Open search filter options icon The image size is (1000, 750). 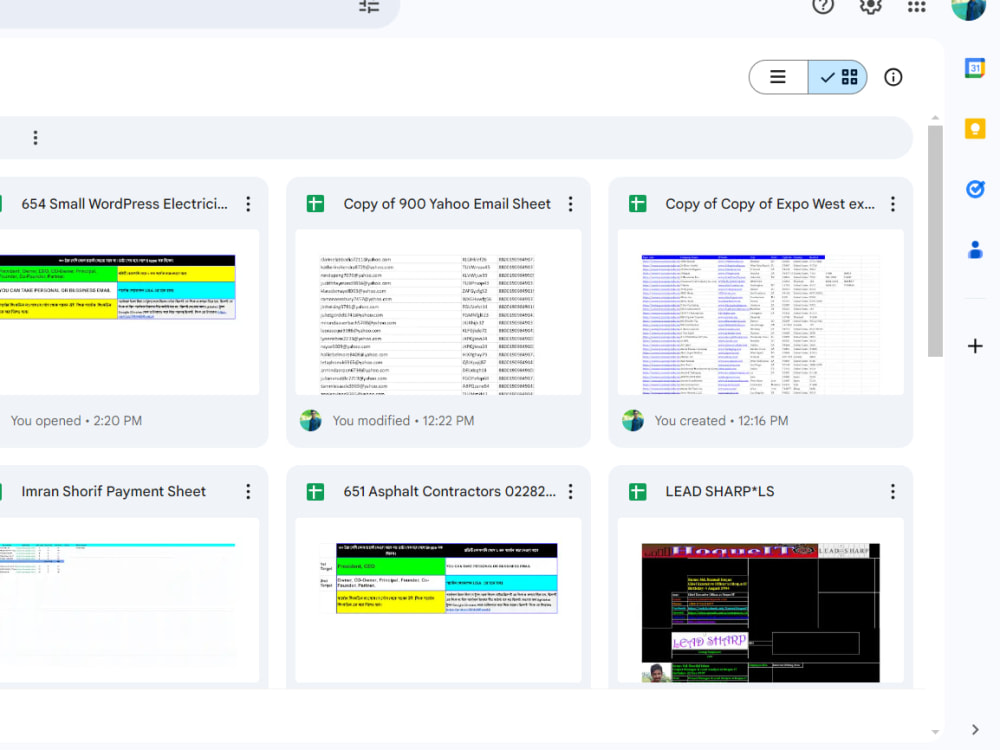(369, 6)
